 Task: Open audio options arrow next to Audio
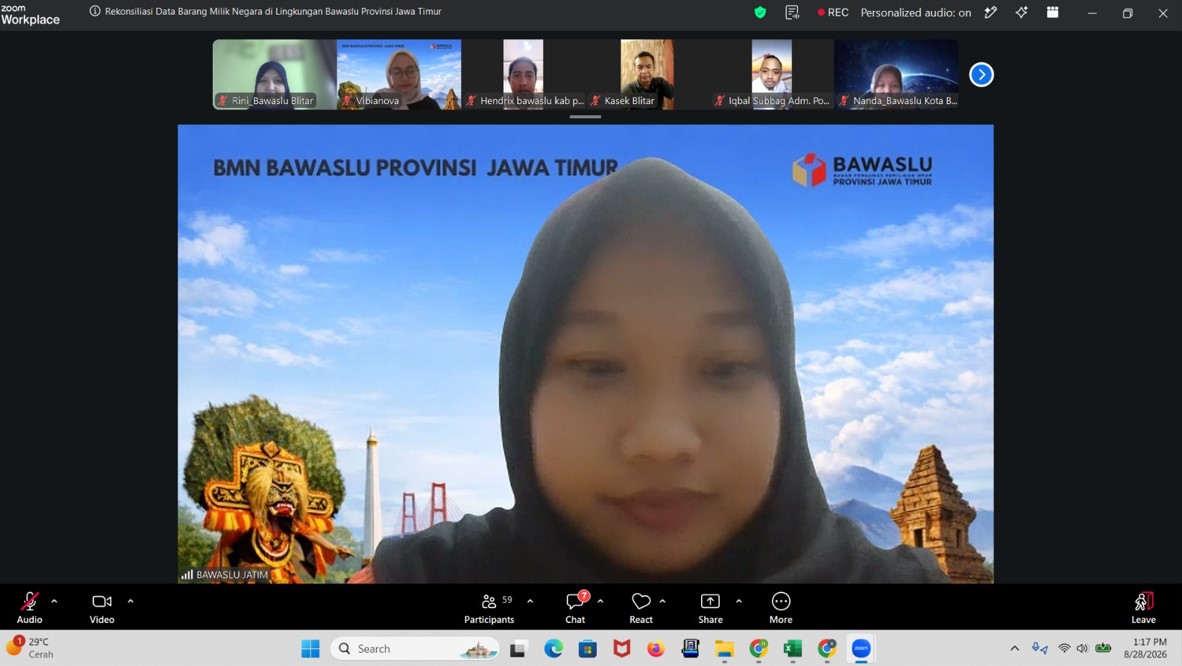(54, 601)
